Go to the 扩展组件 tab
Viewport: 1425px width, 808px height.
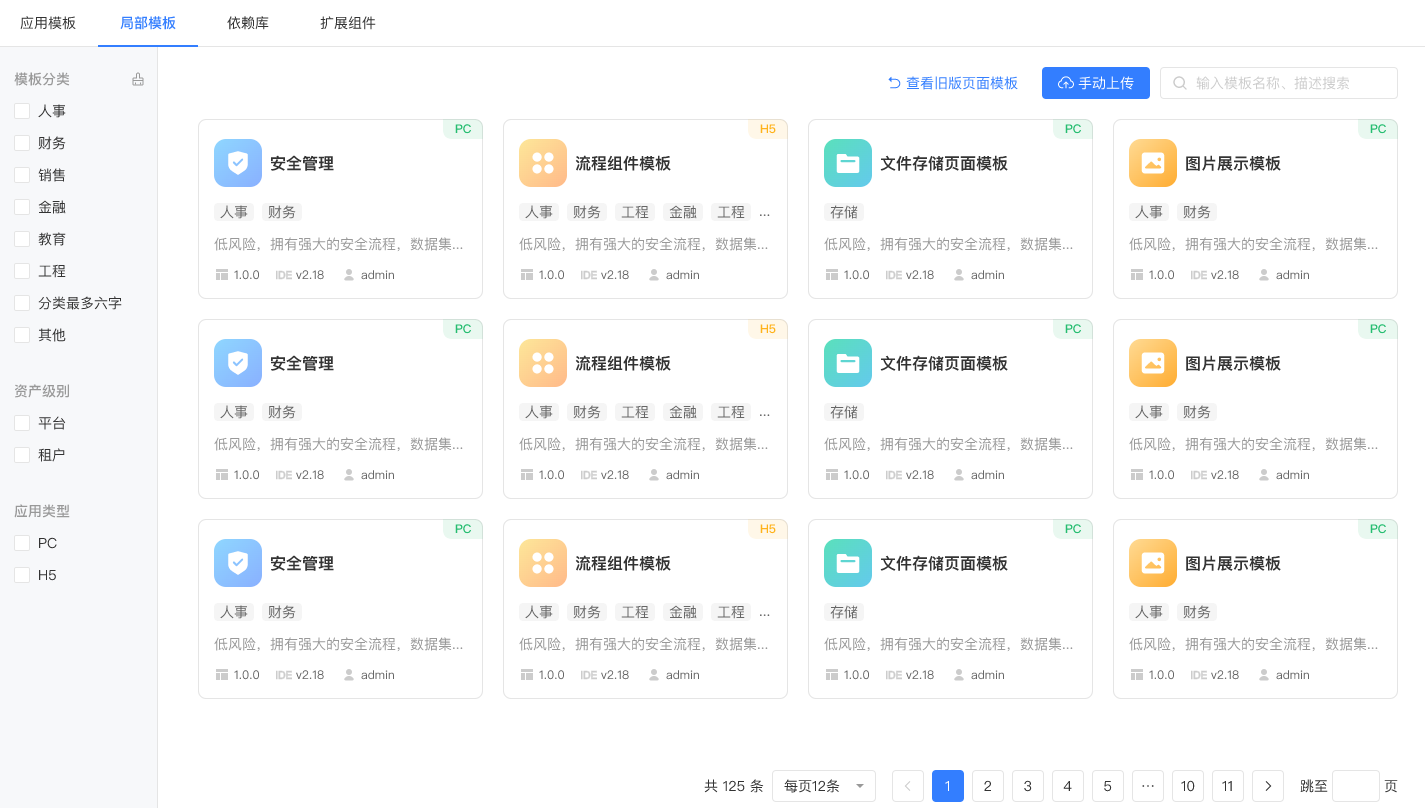[x=348, y=23]
